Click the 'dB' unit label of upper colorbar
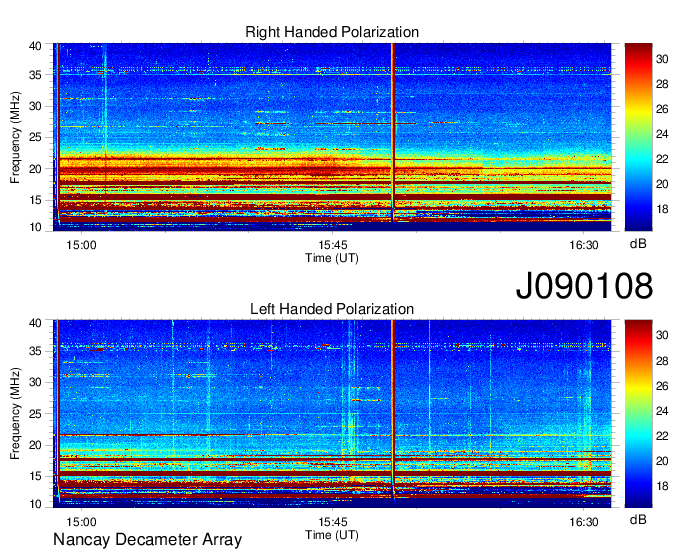This screenshot has width=680, height=552. coord(638,244)
